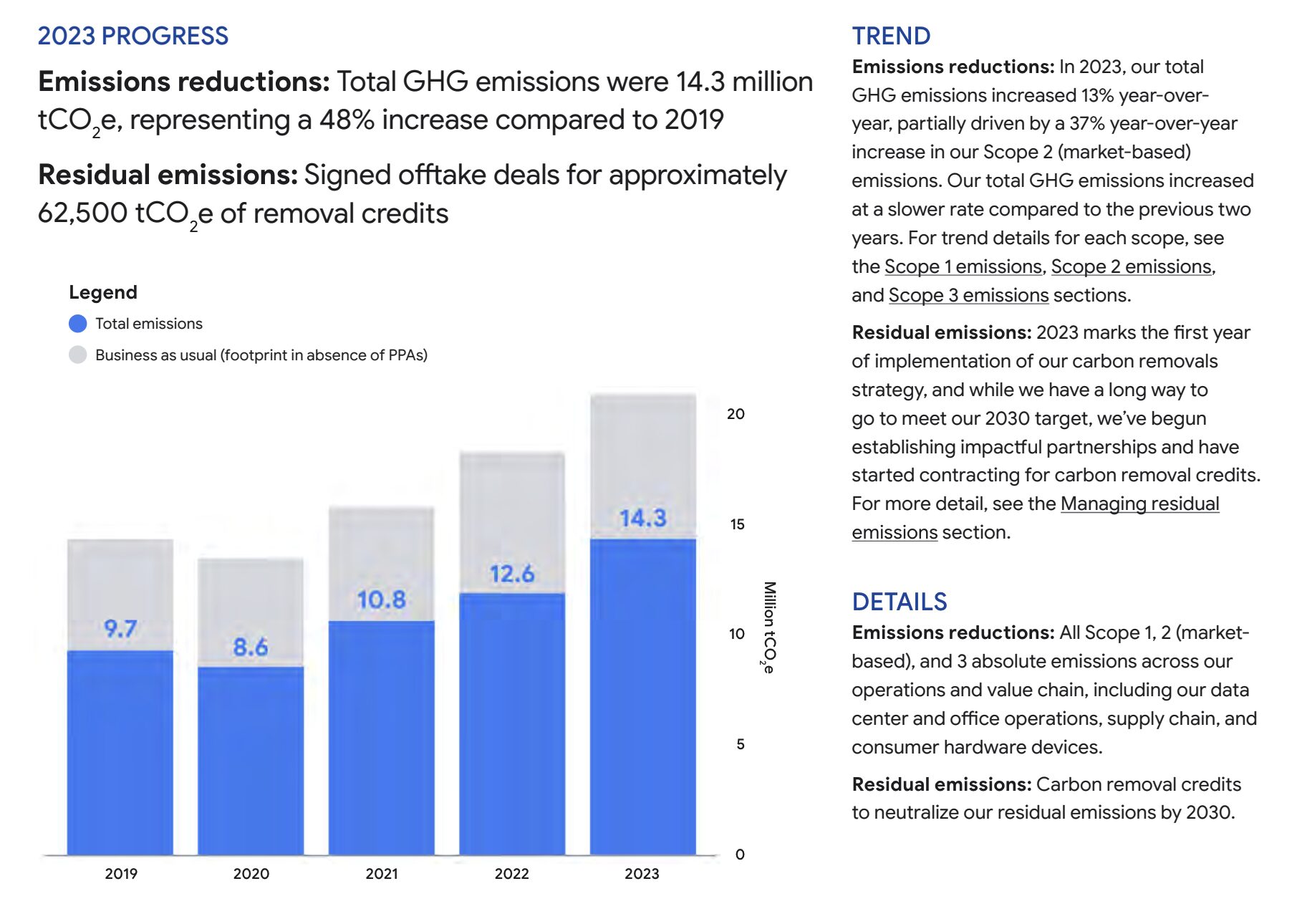Click the TREND heading
The height and width of the screenshot is (924, 1292).
pos(891,36)
